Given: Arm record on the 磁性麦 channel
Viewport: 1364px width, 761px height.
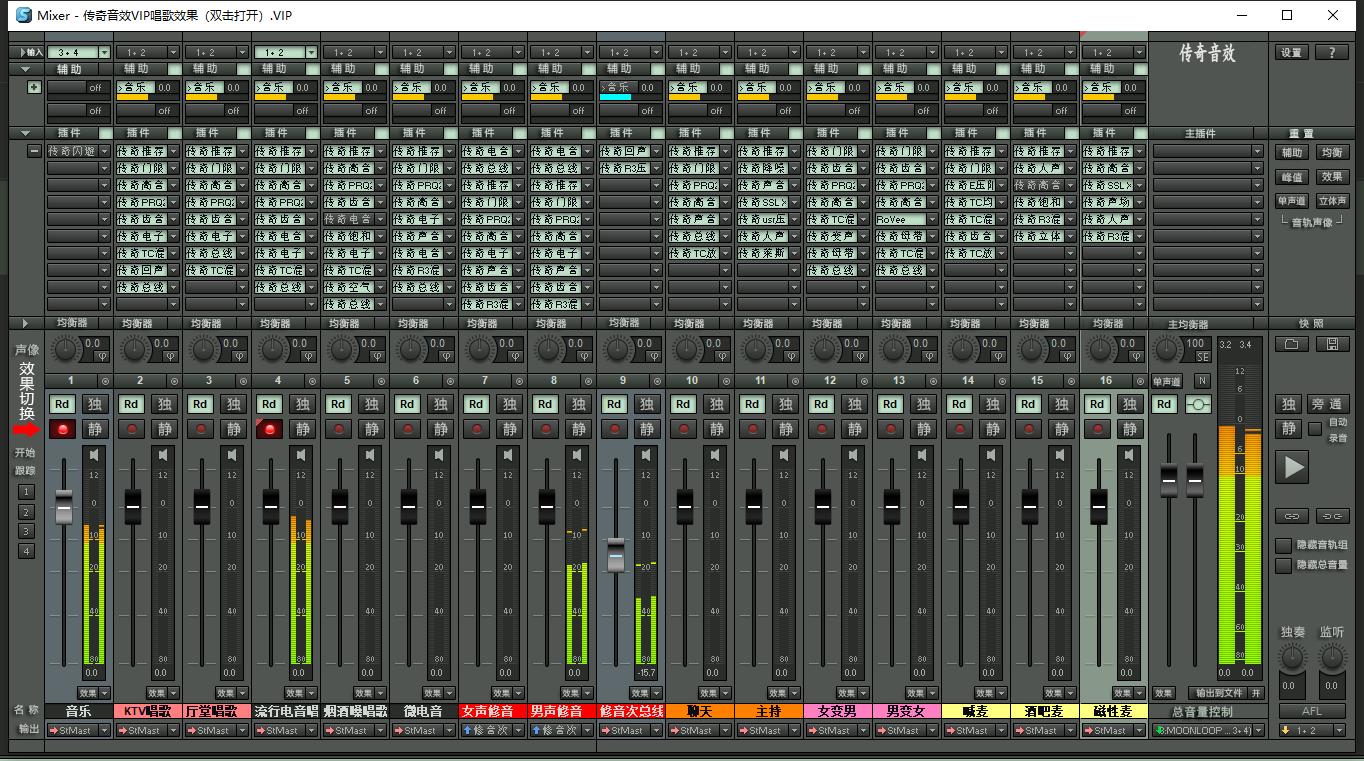Looking at the screenshot, I should click(x=1098, y=429).
